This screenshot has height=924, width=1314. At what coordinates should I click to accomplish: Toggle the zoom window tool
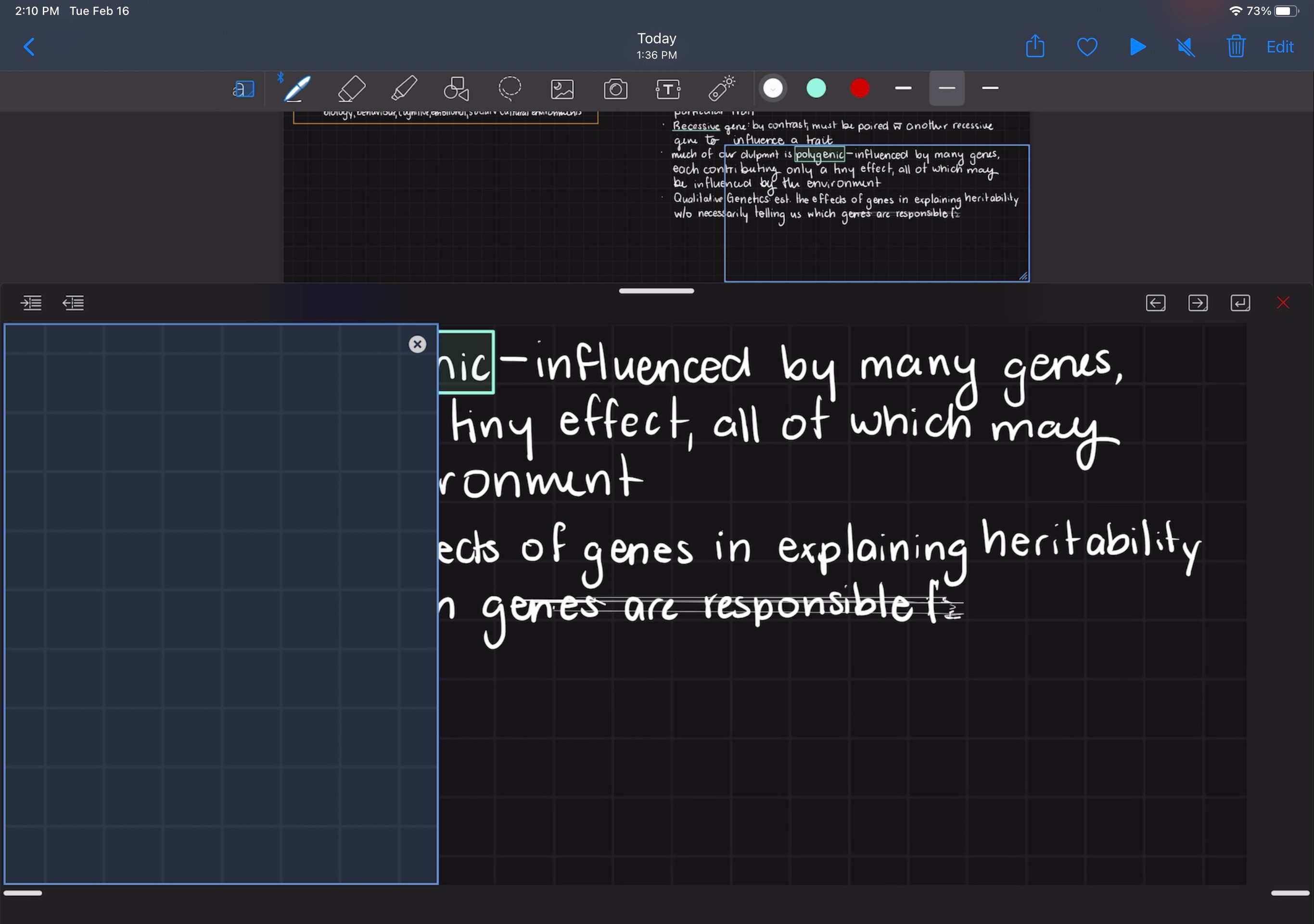pos(244,89)
